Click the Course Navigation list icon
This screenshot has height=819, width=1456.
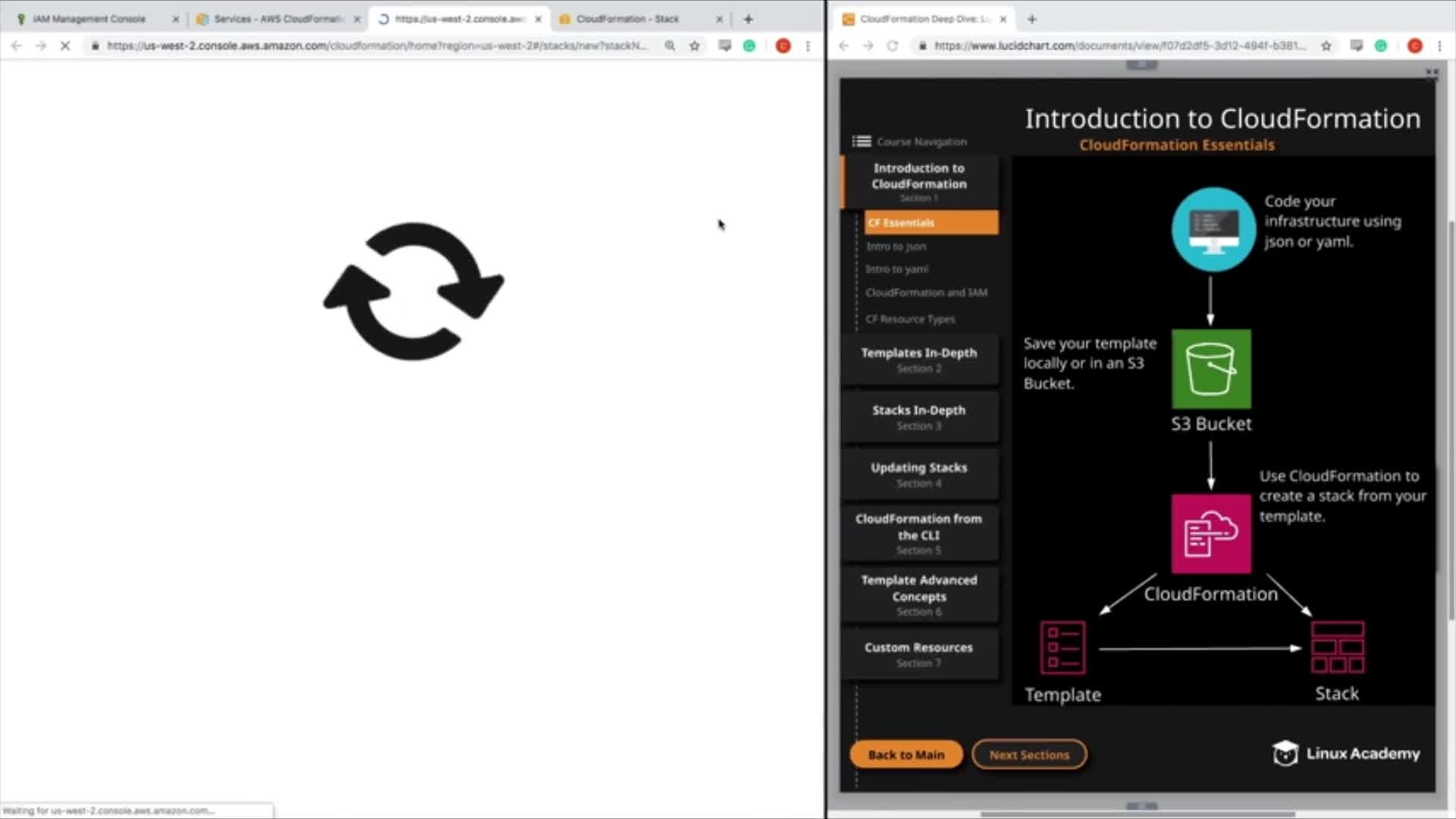(861, 141)
